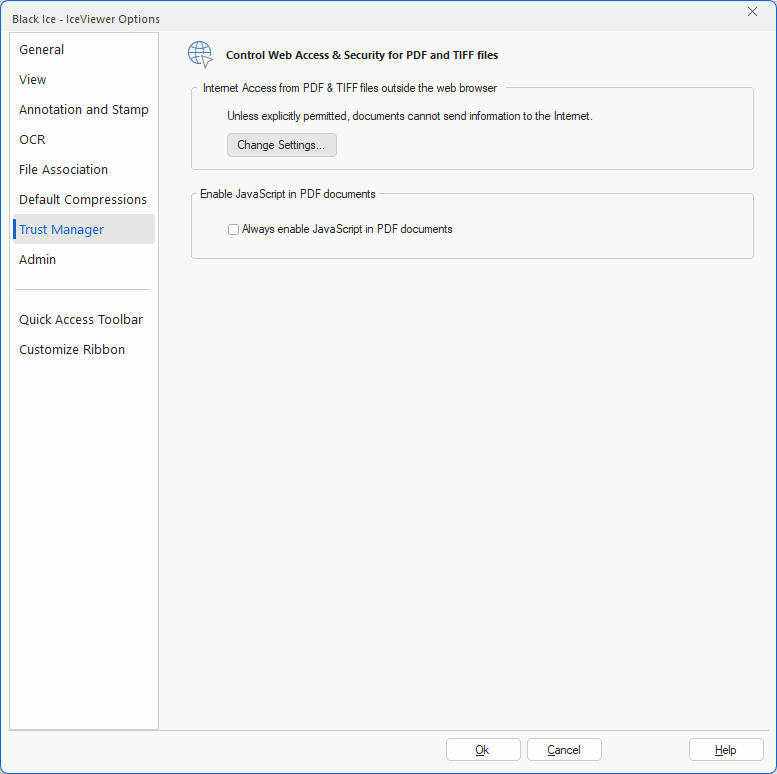Open the General options page
Screen dimensions: 777x774
(x=83, y=50)
